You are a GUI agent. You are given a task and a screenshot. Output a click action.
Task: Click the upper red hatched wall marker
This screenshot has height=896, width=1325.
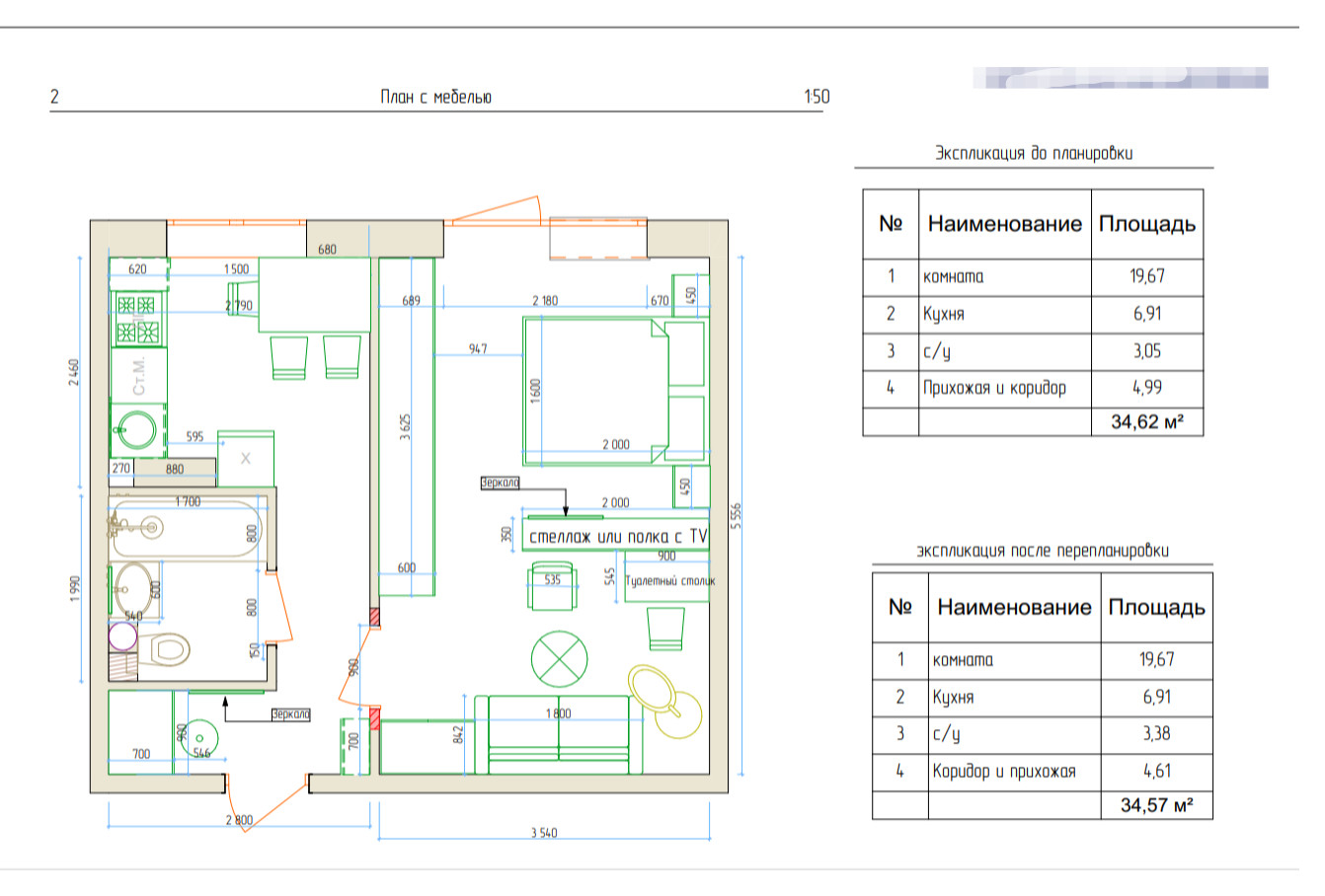[x=374, y=618]
